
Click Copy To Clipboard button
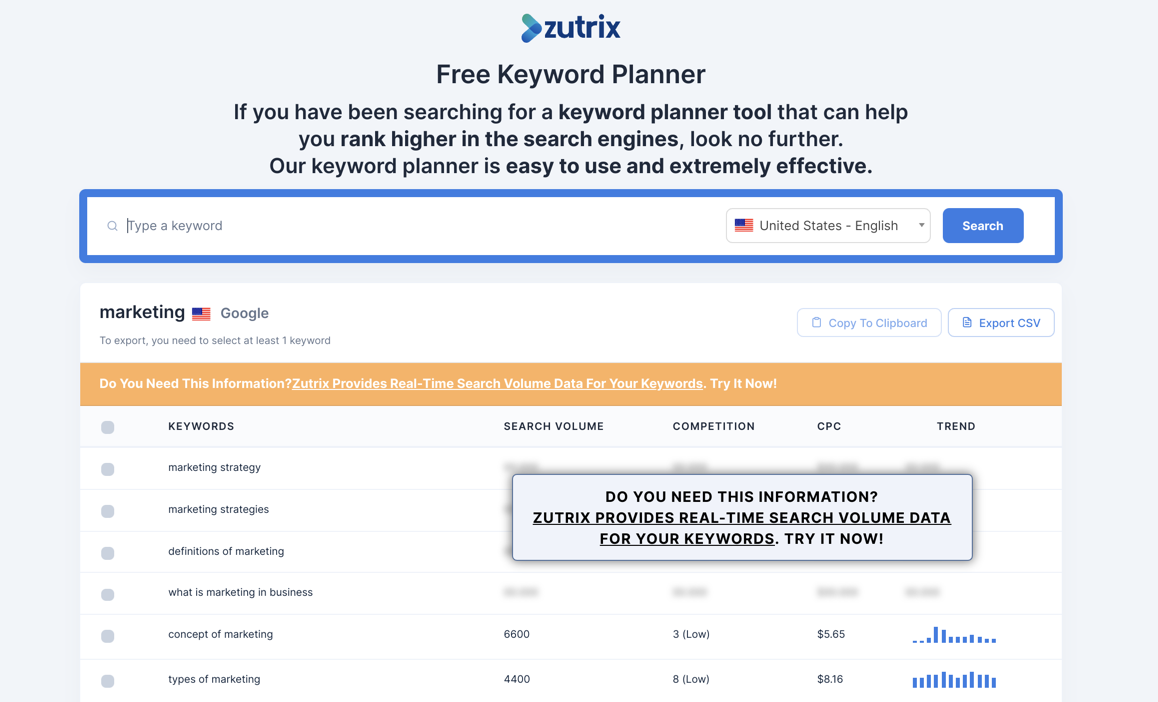(869, 323)
